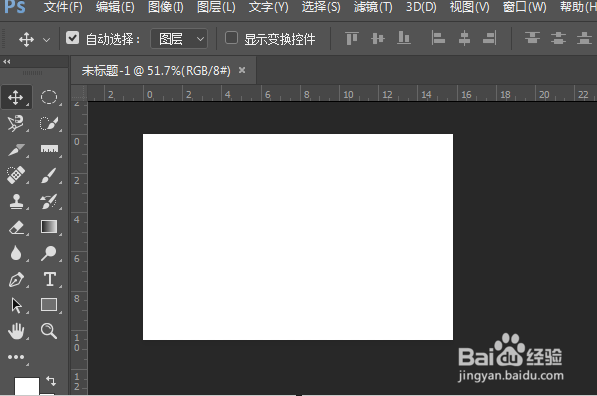Select the Path Selection tool
Screen dimensions: 597x396
tap(16, 305)
